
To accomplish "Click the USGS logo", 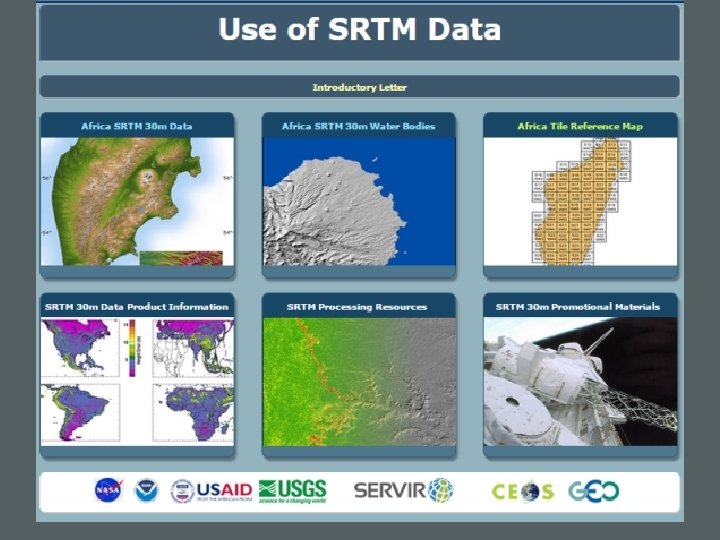I will [x=292, y=491].
